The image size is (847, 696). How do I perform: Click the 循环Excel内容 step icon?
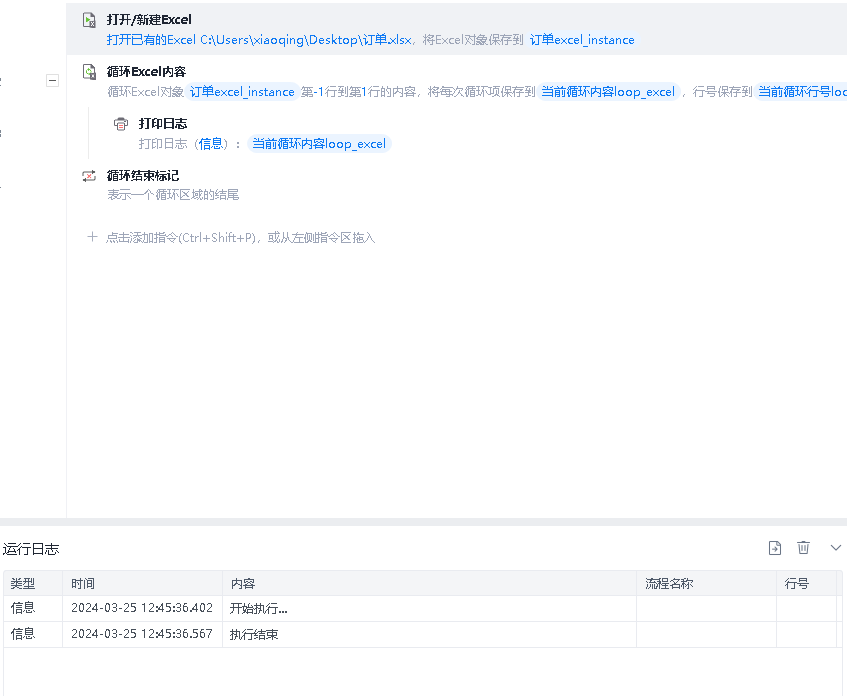pos(89,72)
